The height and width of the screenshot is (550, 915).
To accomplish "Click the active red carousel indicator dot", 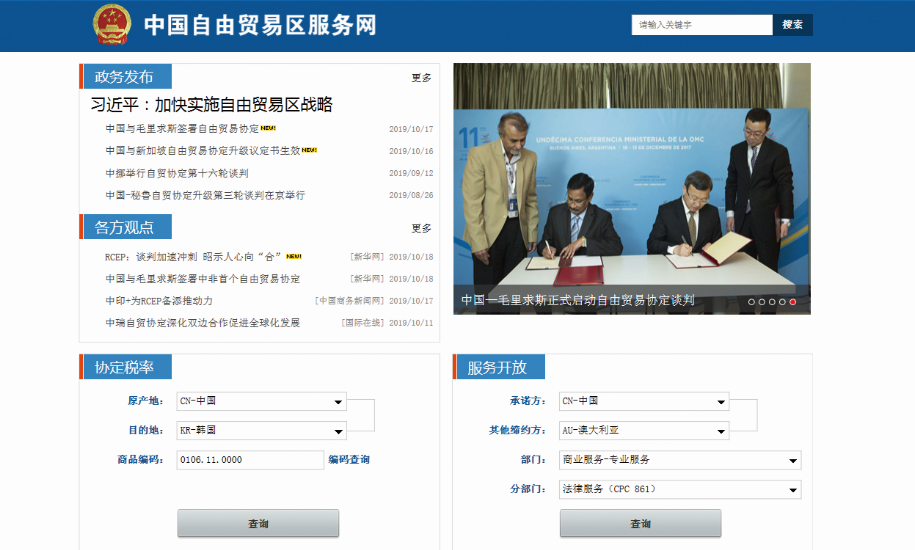I will [793, 301].
